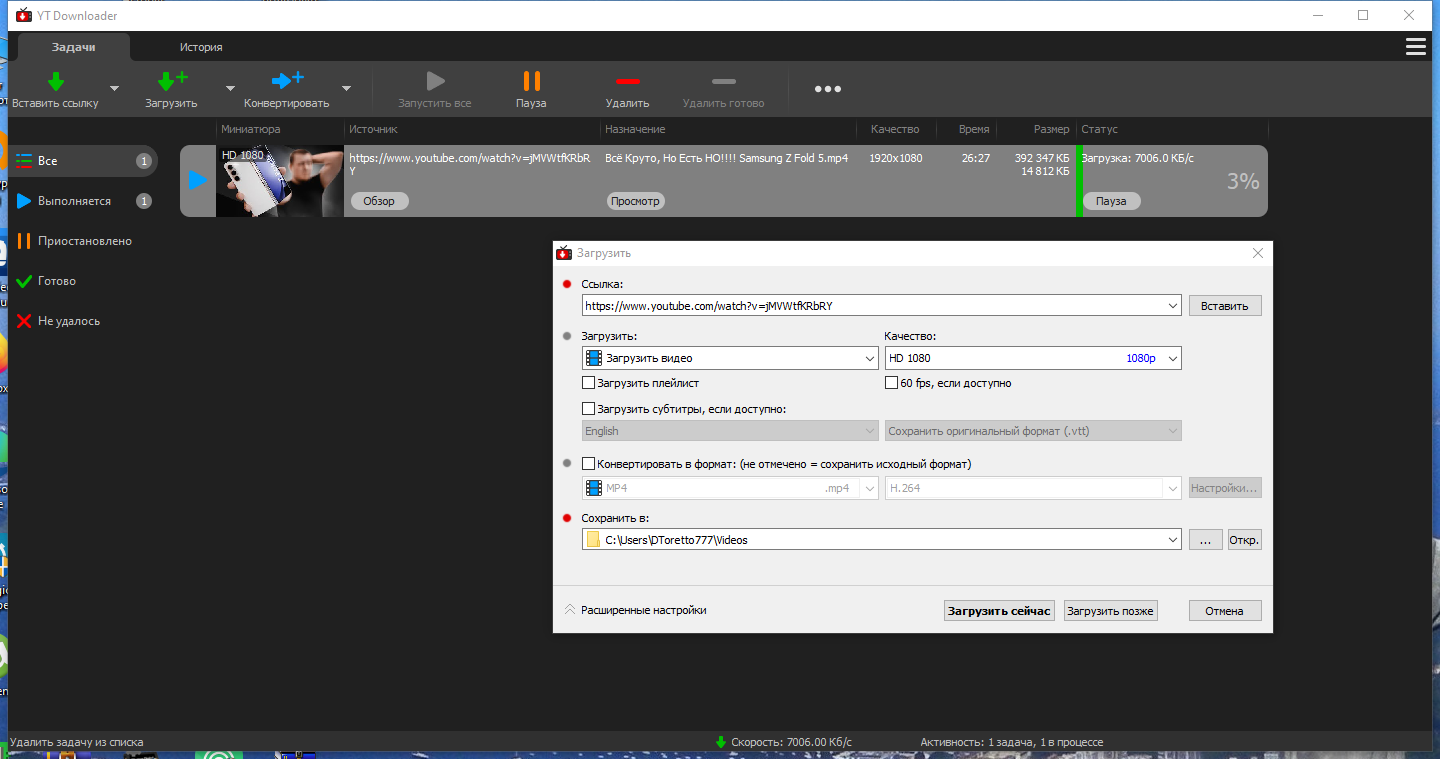The width and height of the screenshot is (1440, 759).
Task: Click the Размер column header
Action: [1051, 129]
